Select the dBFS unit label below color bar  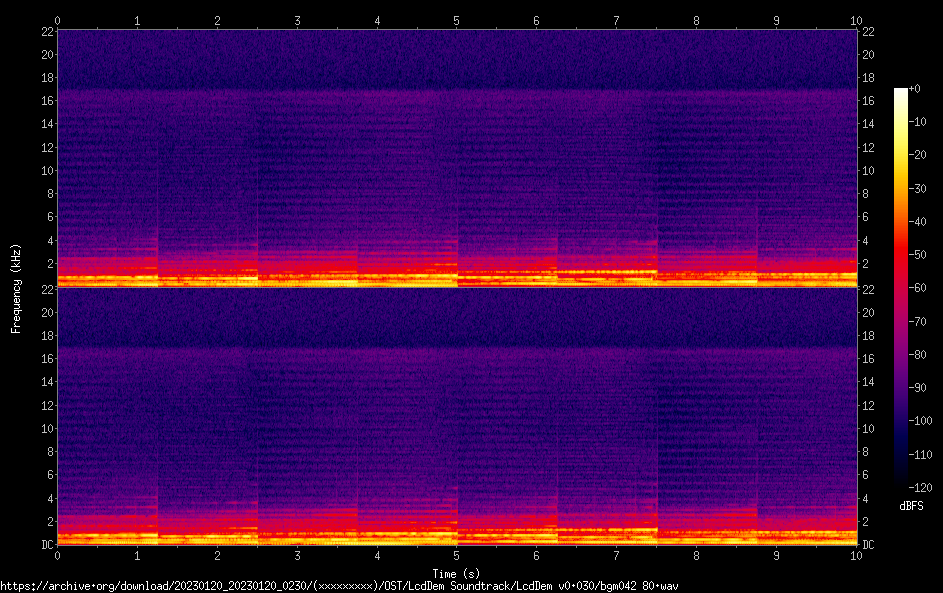(911, 506)
